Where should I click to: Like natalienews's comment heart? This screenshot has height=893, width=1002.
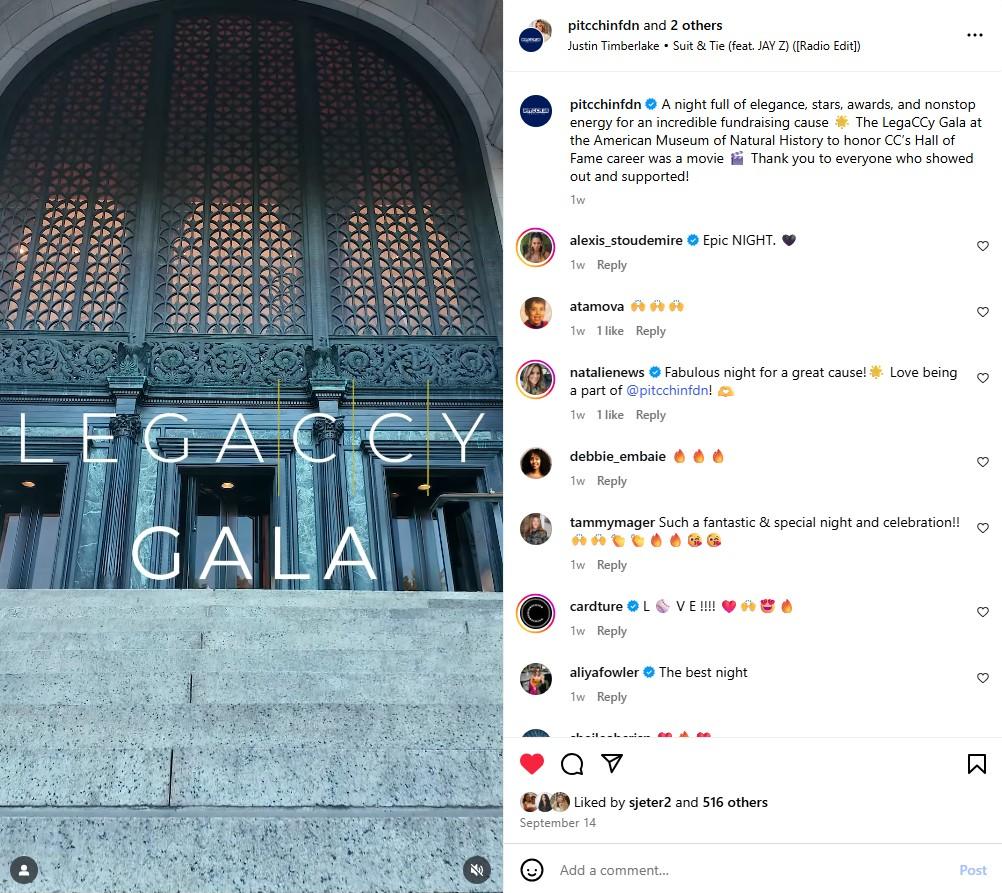pyautogui.click(x=983, y=378)
